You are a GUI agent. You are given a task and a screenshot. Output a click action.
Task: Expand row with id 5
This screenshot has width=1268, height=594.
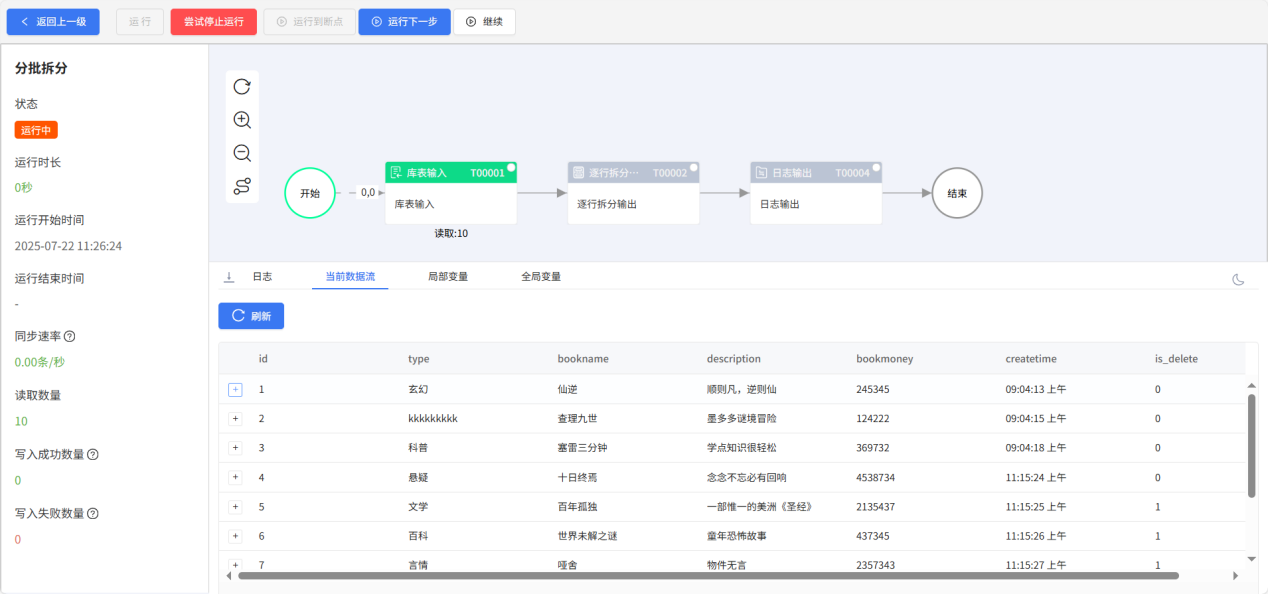coord(236,506)
